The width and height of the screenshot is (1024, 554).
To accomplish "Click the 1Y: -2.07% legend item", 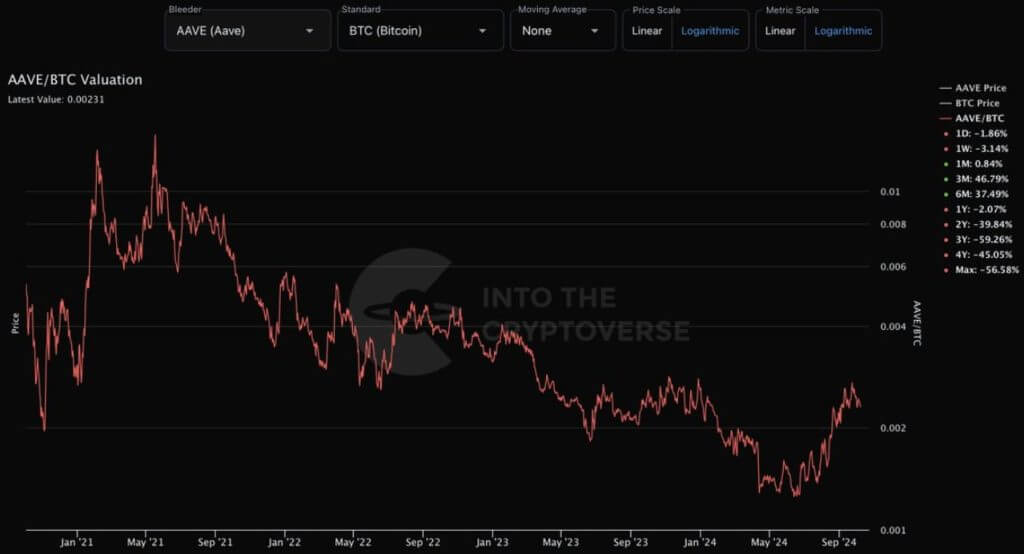I will 975,209.
